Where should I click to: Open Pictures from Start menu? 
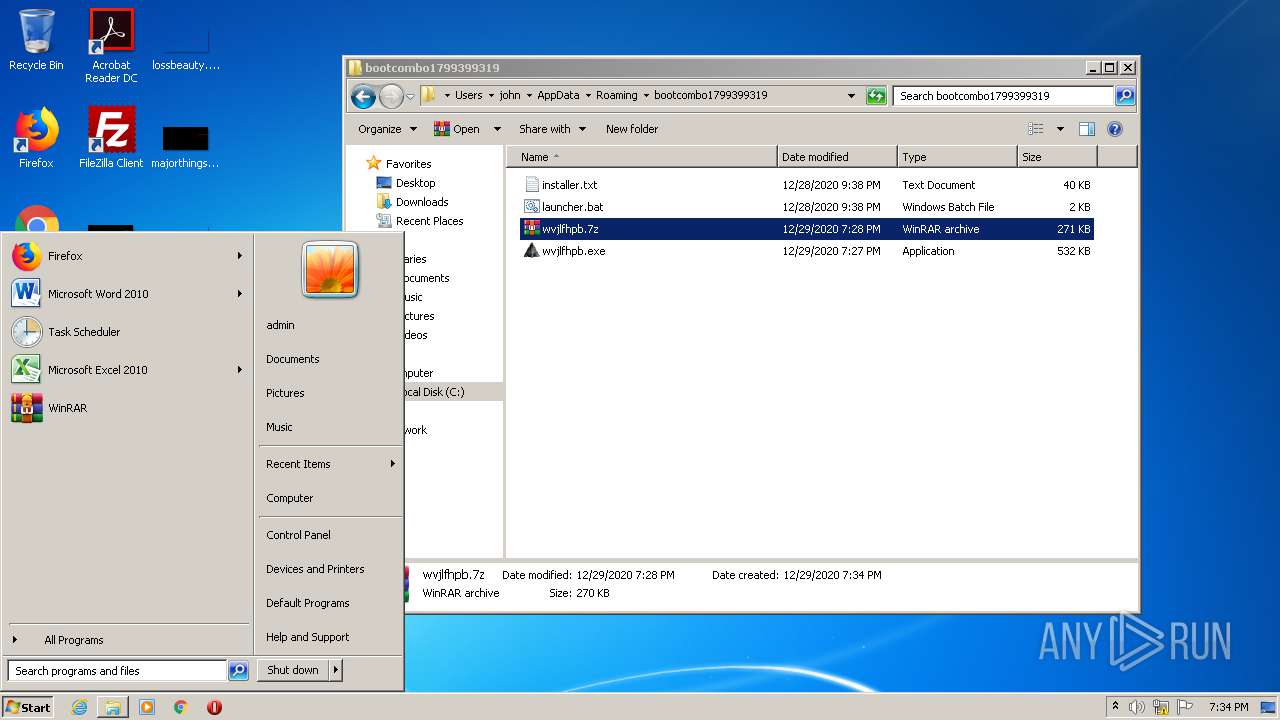285,393
